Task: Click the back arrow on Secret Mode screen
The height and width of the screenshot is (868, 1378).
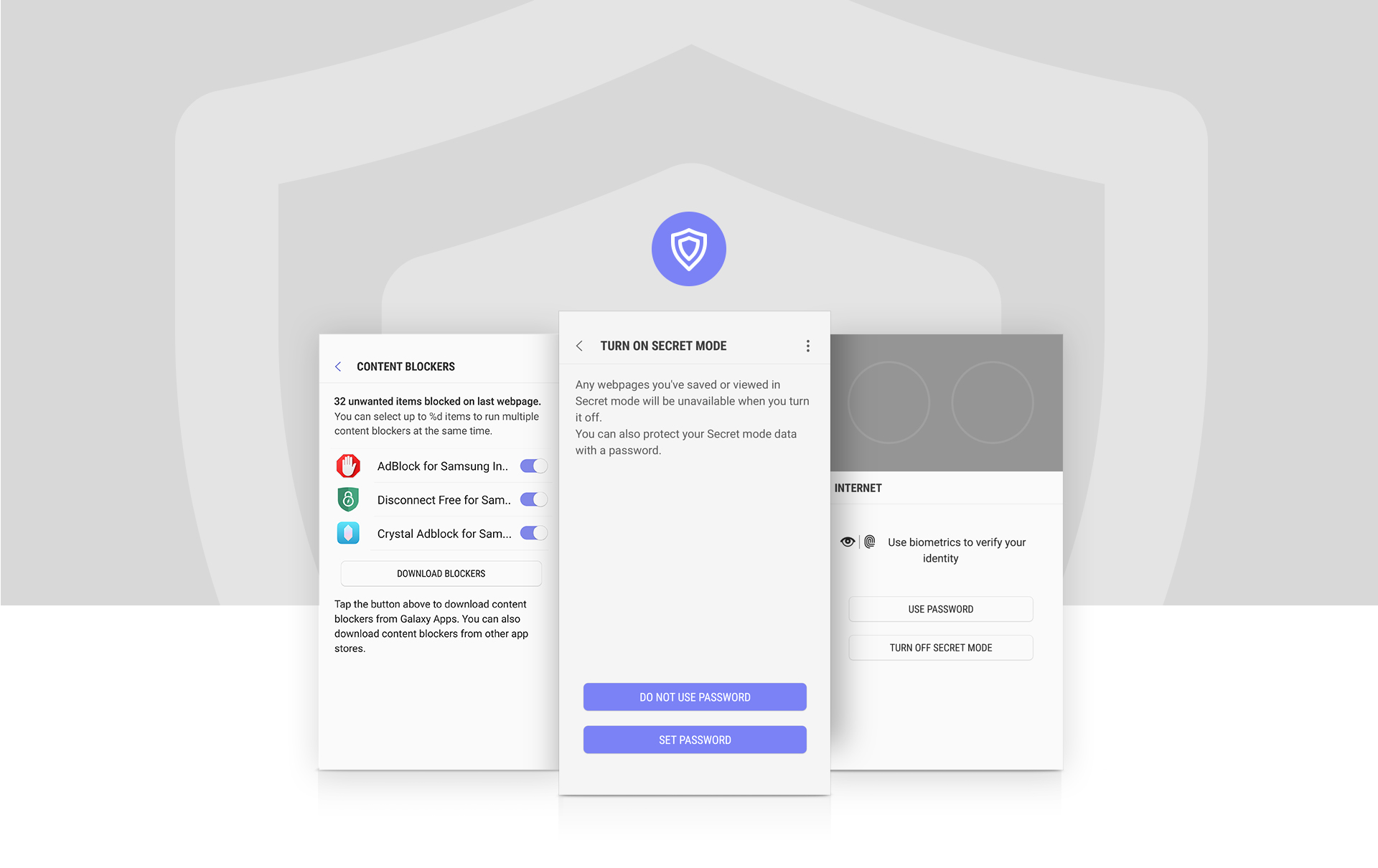Action: pyautogui.click(x=581, y=345)
